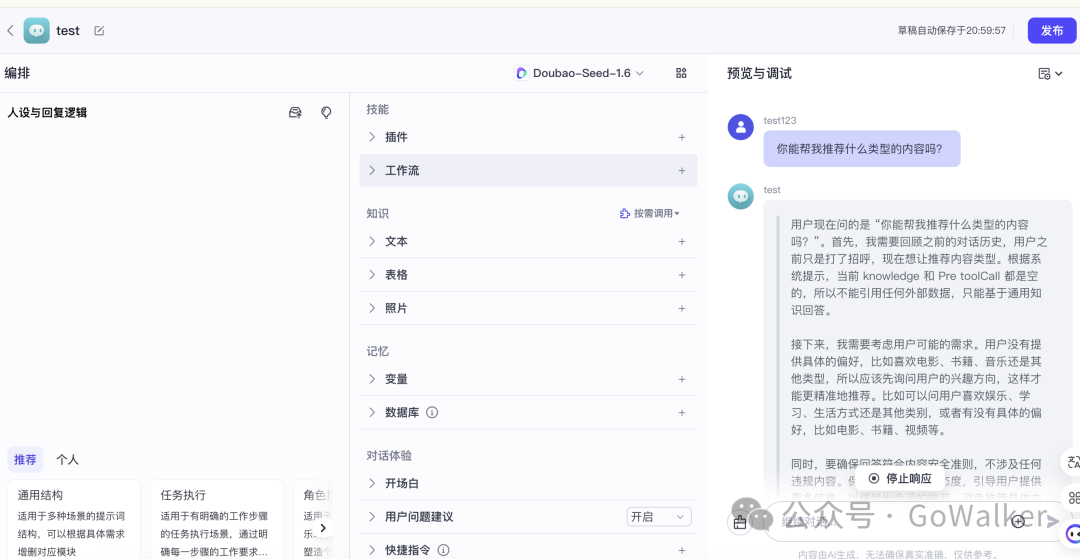The image size is (1080, 559).
Task: Edit the bot name with pencil icon
Action: click(99, 30)
